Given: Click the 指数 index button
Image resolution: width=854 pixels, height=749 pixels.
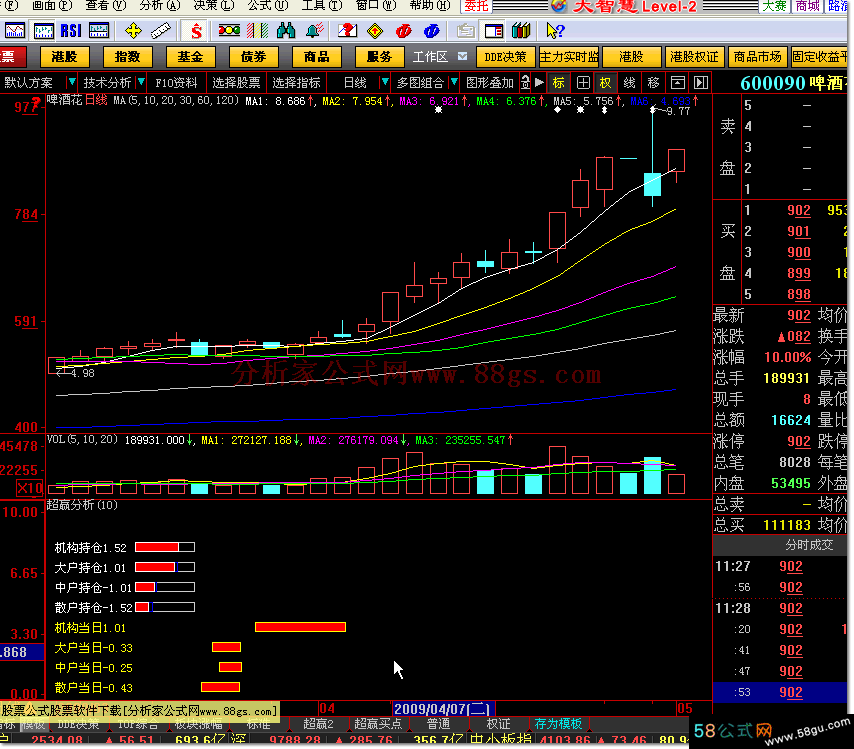Looking at the screenshot, I should pos(127,57).
